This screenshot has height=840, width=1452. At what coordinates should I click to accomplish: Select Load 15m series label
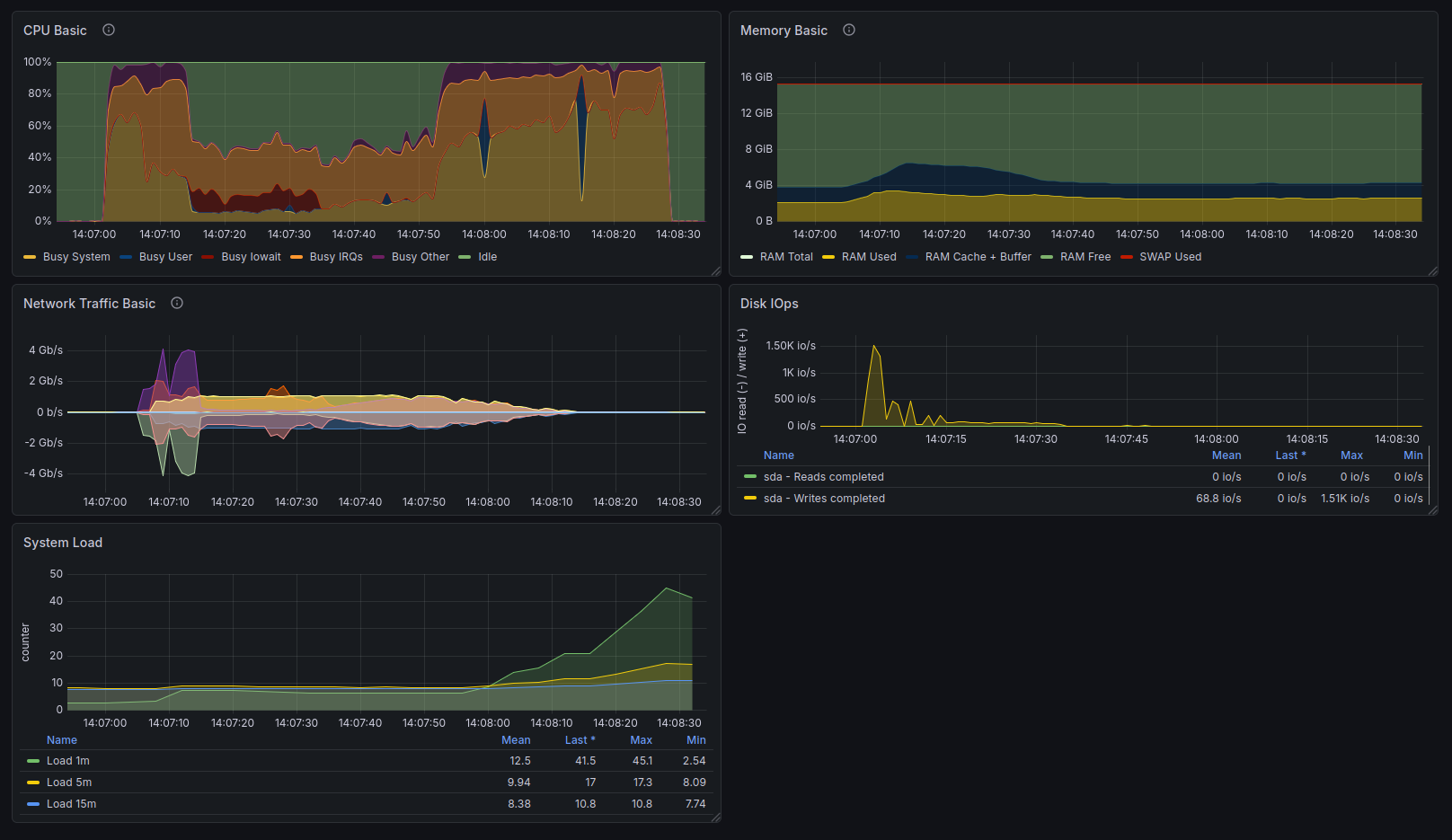coord(71,804)
